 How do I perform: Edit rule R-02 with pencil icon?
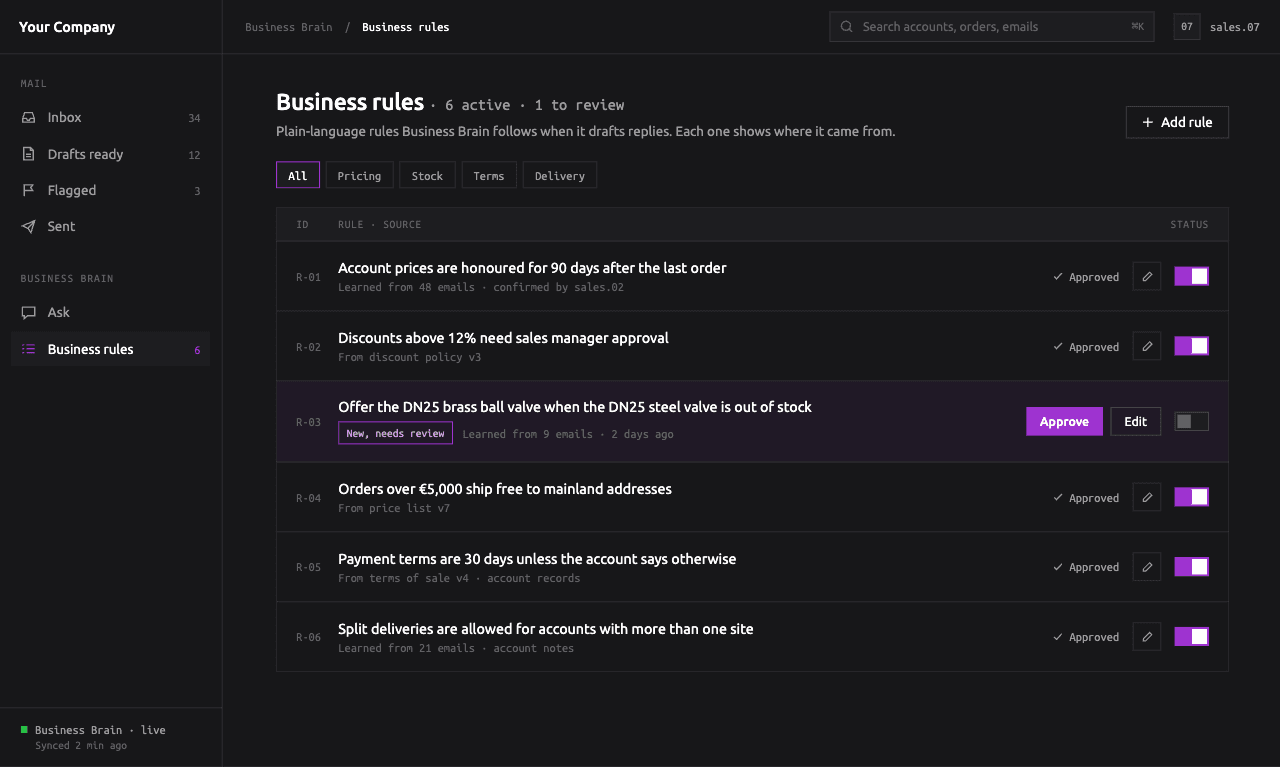[x=1147, y=347]
